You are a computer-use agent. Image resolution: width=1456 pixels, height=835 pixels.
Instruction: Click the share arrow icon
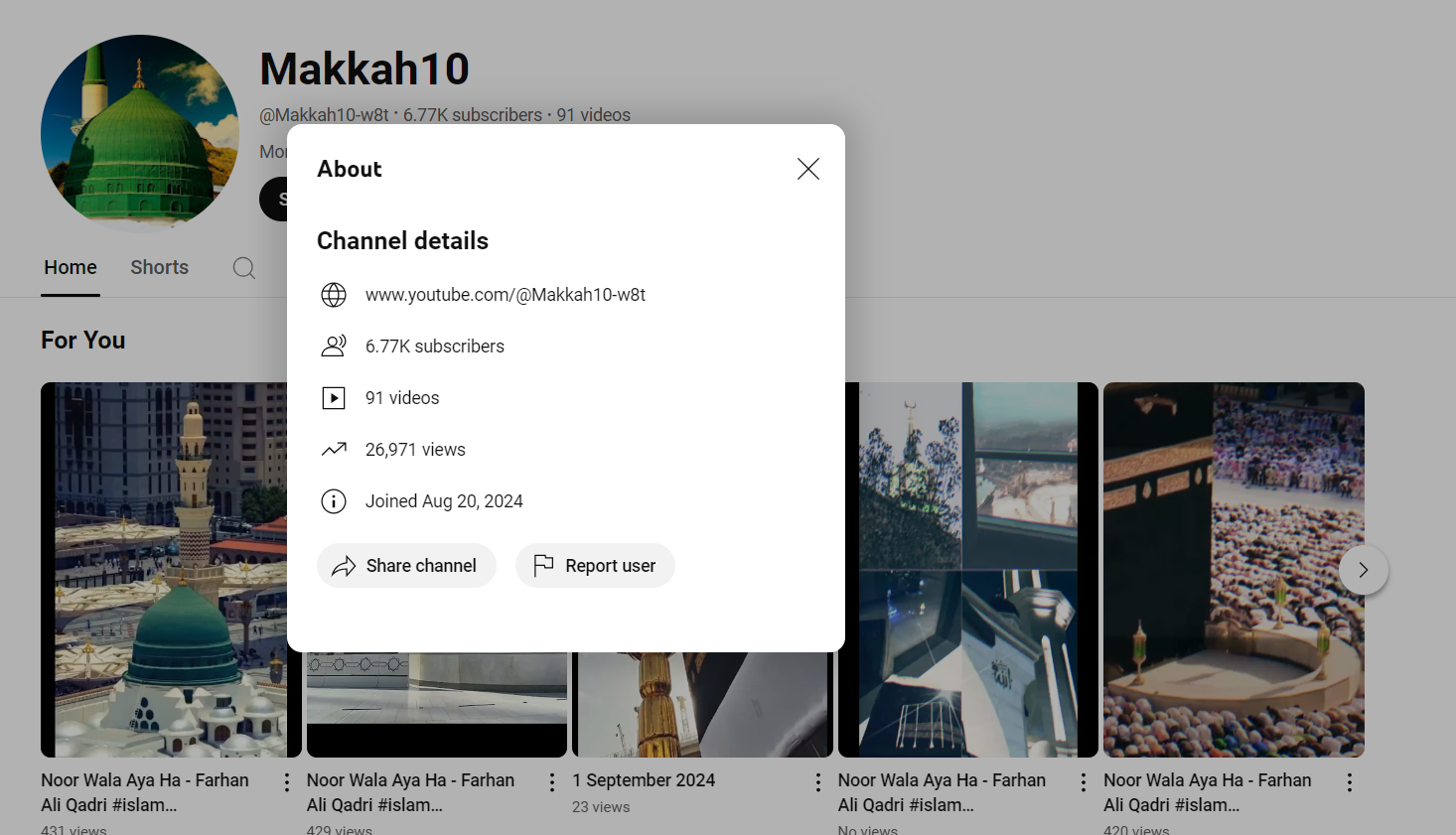[344, 566]
